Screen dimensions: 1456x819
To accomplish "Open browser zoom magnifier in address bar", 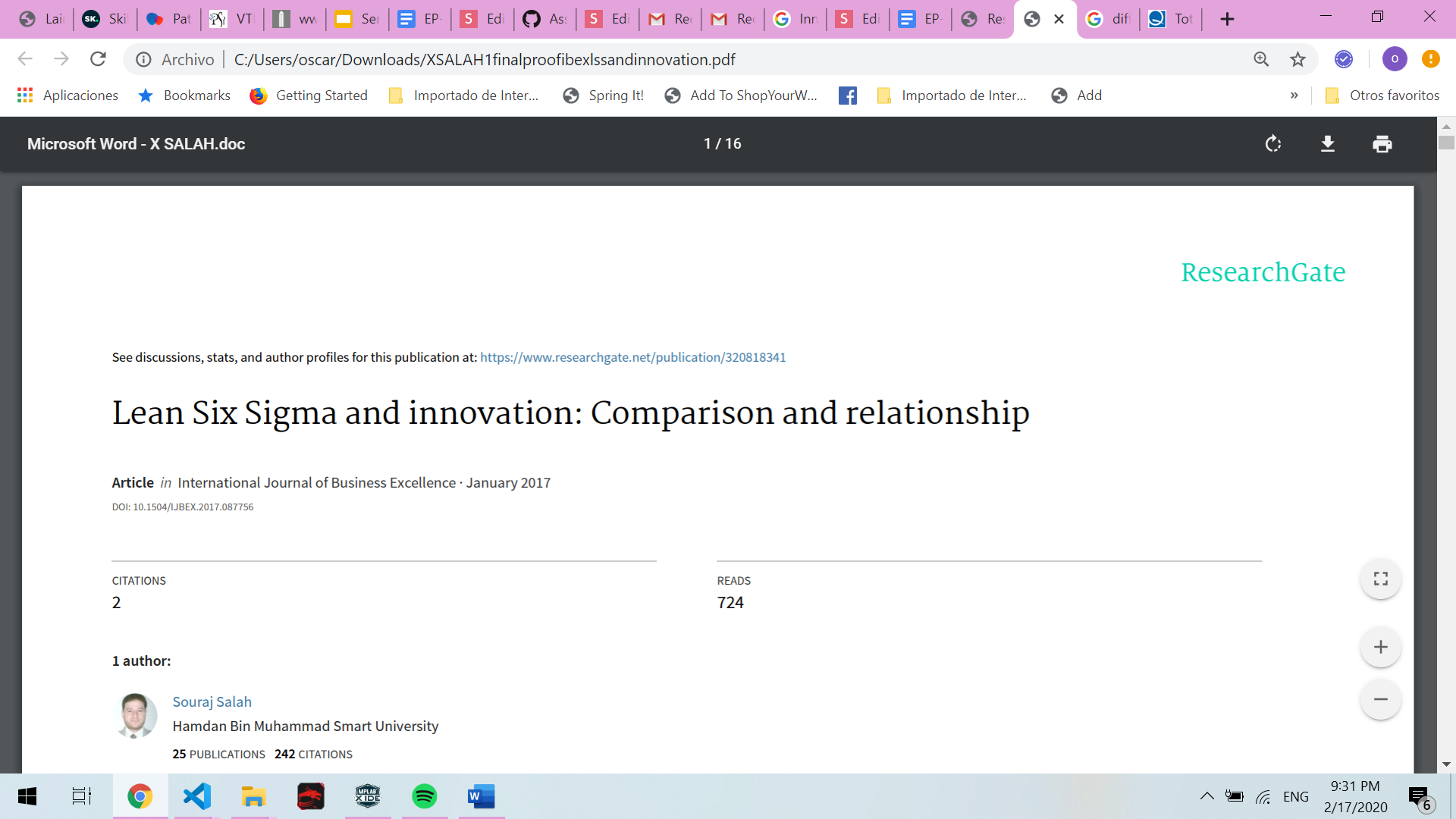I will click(x=1261, y=59).
